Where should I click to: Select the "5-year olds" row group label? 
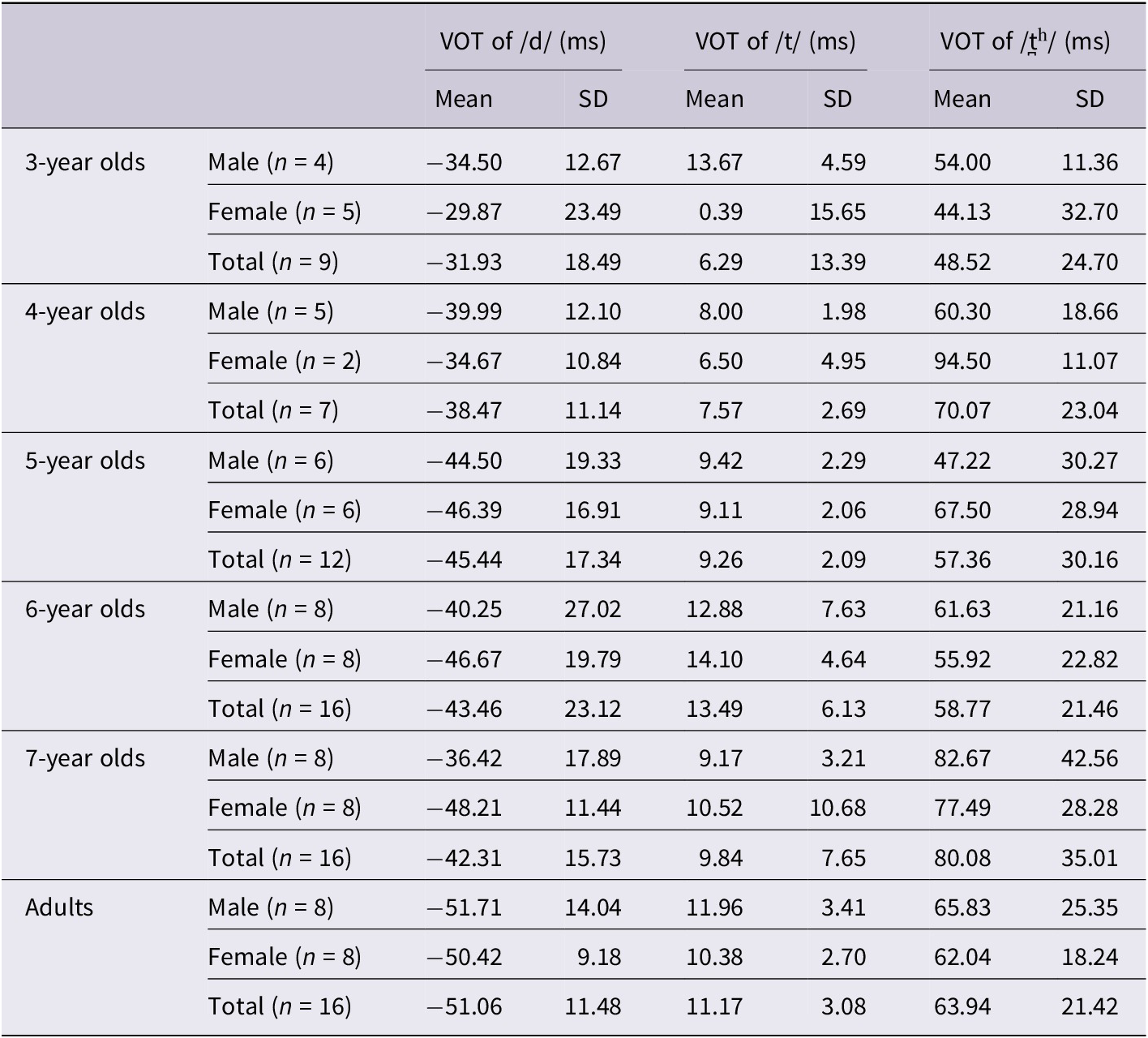(85, 461)
